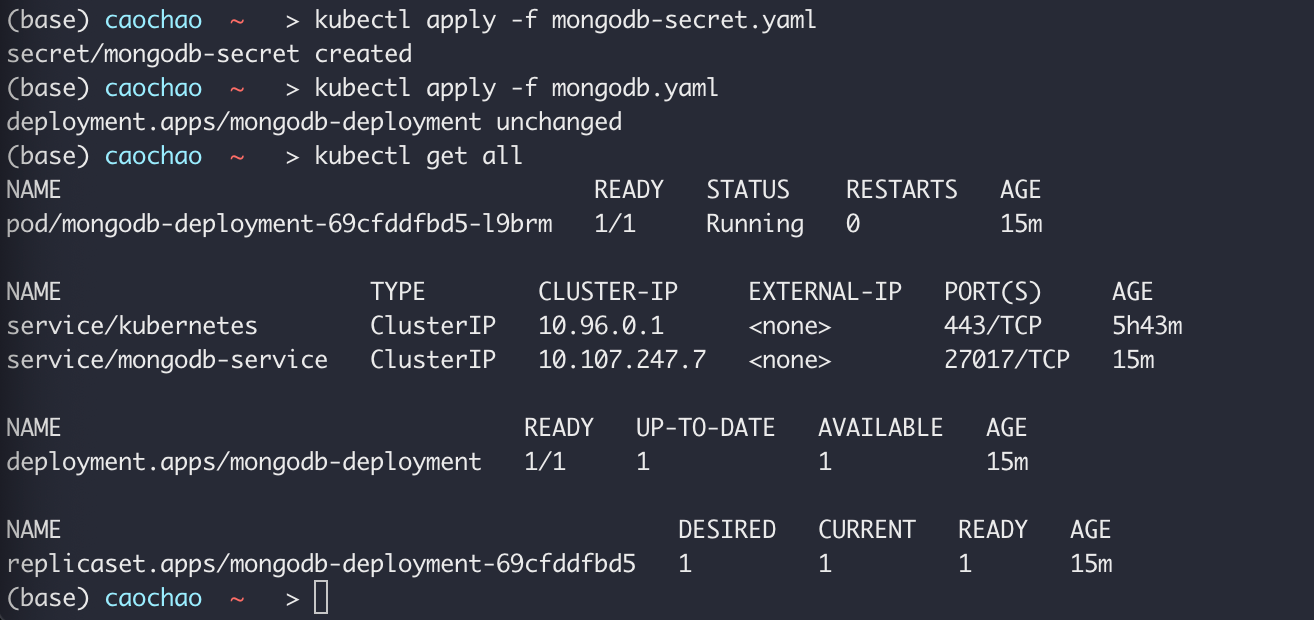Click '<none>' external IP in service/kubernetes row

point(790,326)
